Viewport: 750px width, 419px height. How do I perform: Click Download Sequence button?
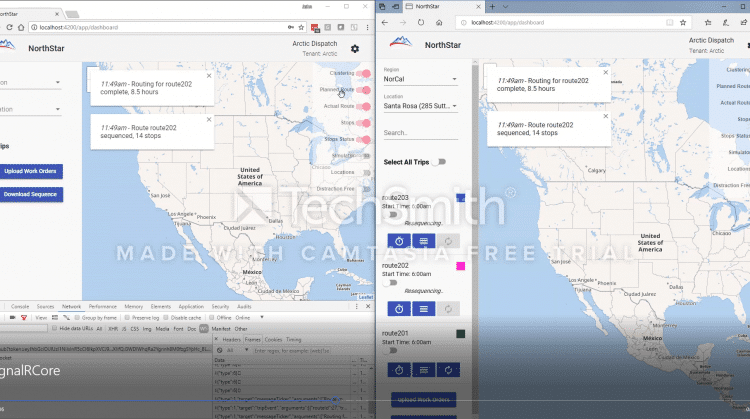30,194
